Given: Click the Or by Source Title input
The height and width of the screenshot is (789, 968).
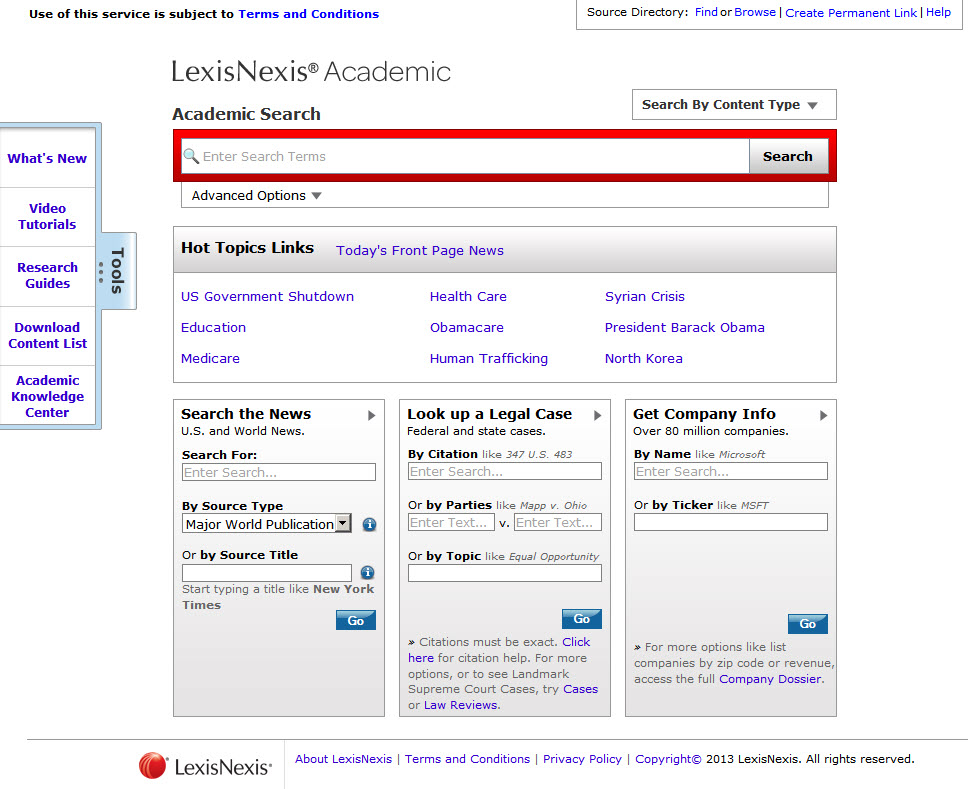Looking at the screenshot, I should 267,572.
